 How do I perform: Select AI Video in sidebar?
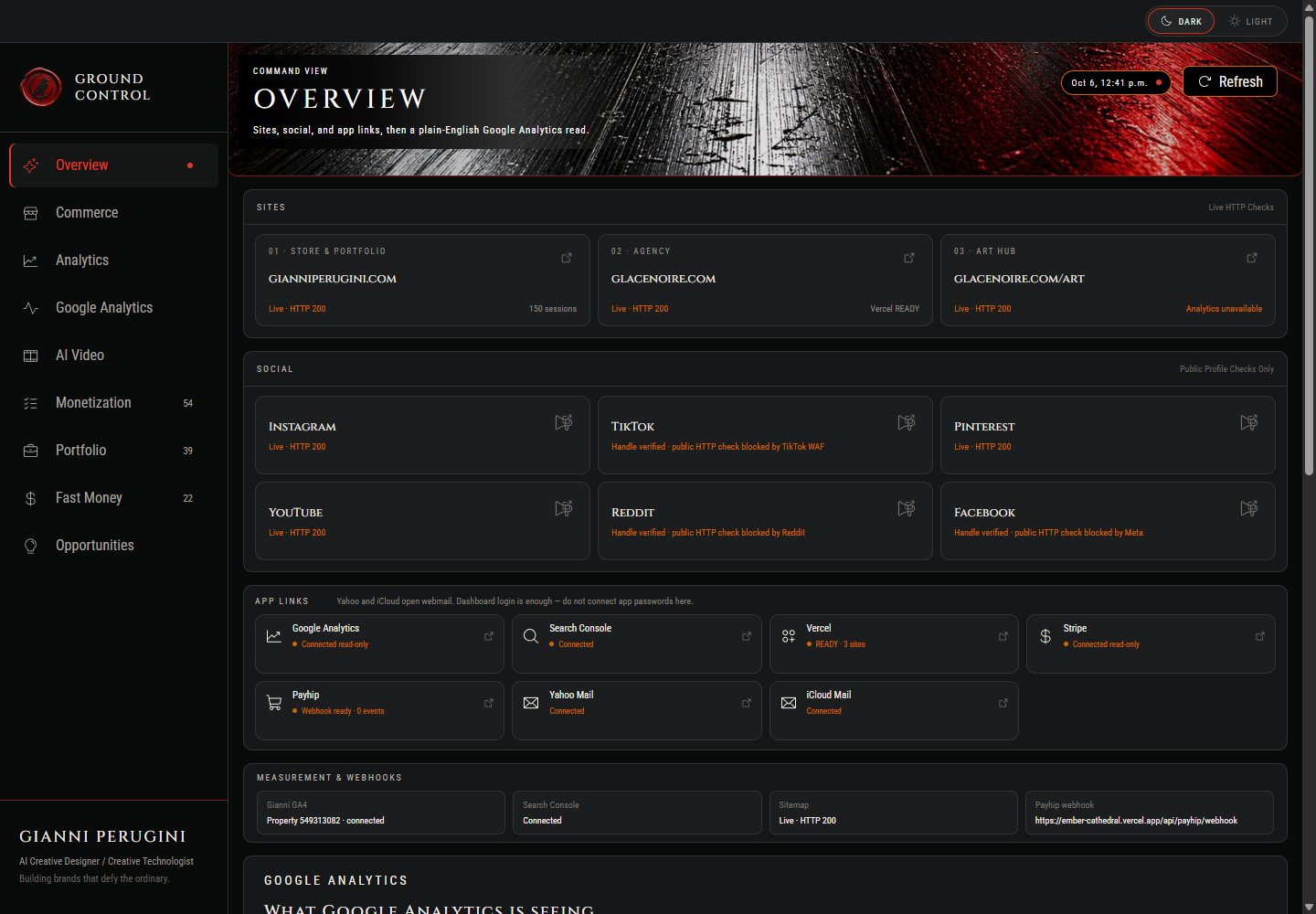click(113, 356)
